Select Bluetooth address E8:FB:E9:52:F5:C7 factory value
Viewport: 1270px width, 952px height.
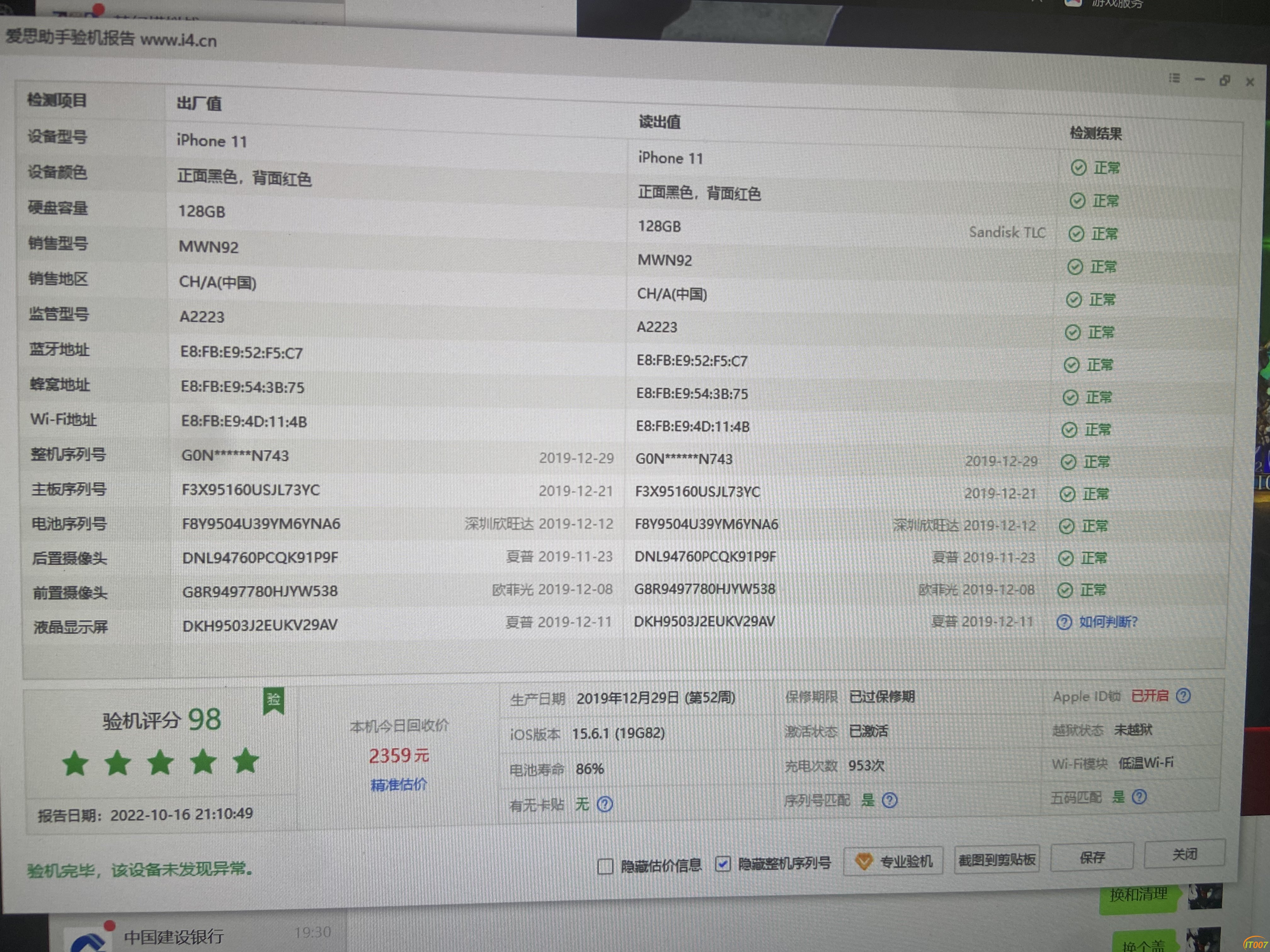pyautogui.click(x=241, y=352)
